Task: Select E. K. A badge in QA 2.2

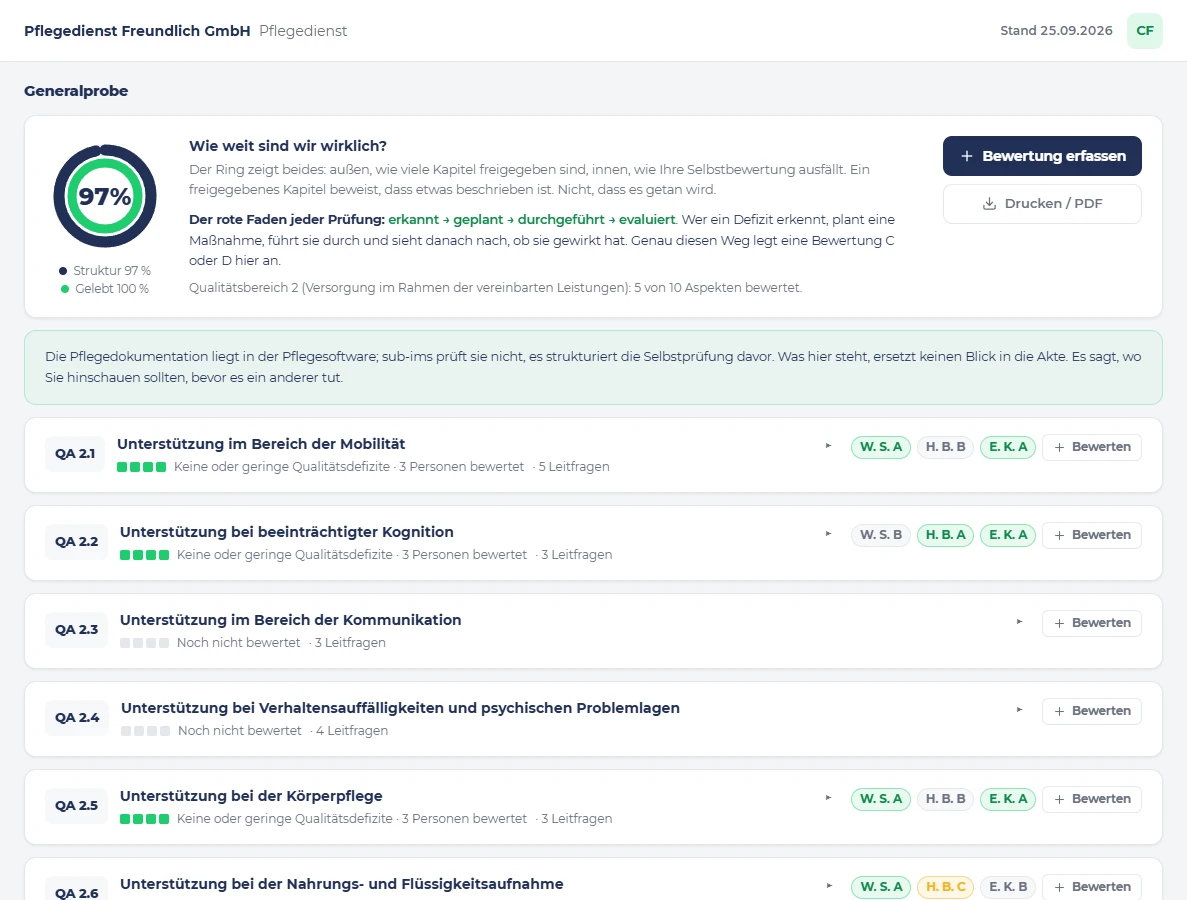Action: 1008,535
